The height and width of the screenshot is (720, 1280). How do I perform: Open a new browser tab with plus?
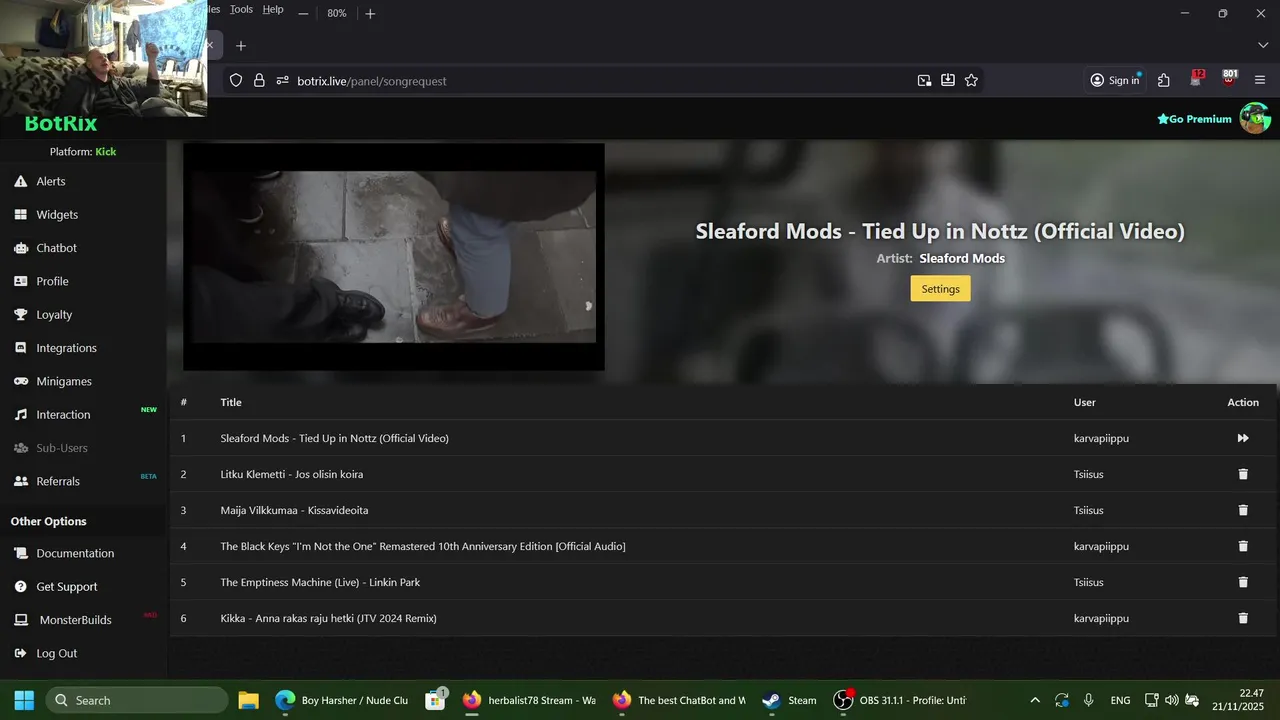(241, 46)
